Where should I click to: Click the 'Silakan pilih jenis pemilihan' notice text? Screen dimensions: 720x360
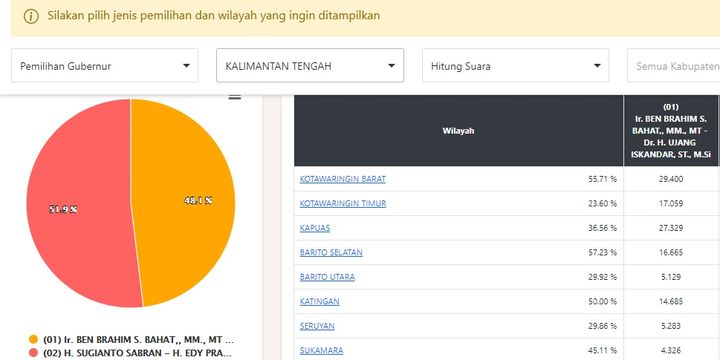[x=214, y=16]
